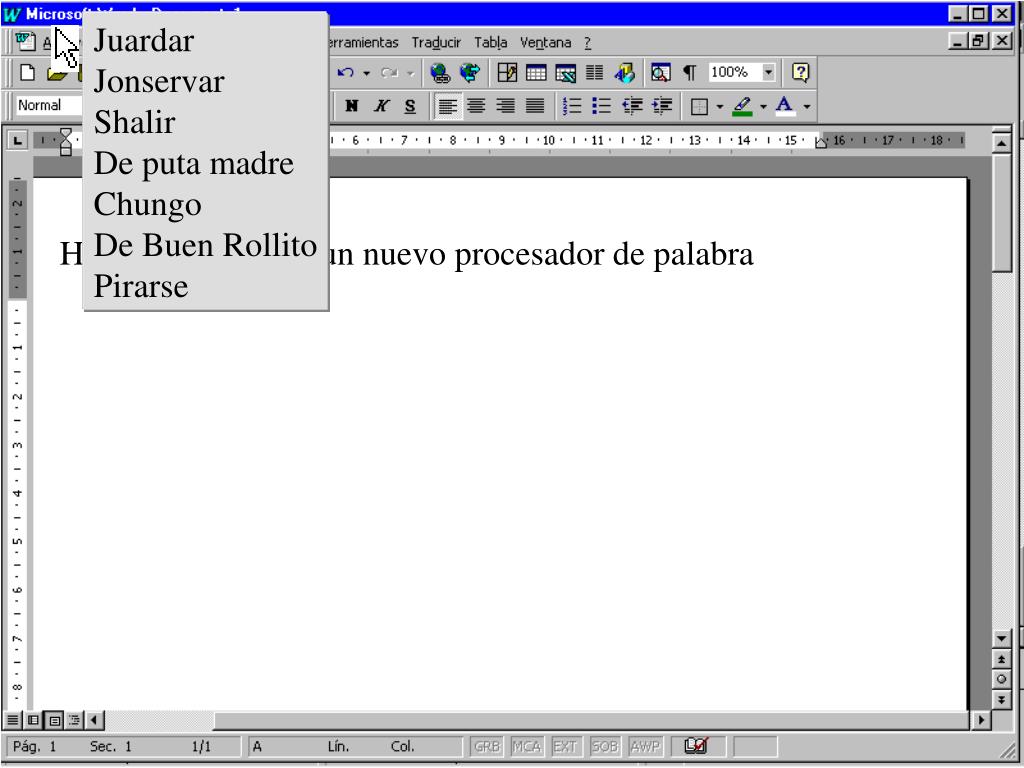This screenshot has height=768, width=1024.
Task: Open the border style dropdown arrow
Action: click(720, 106)
